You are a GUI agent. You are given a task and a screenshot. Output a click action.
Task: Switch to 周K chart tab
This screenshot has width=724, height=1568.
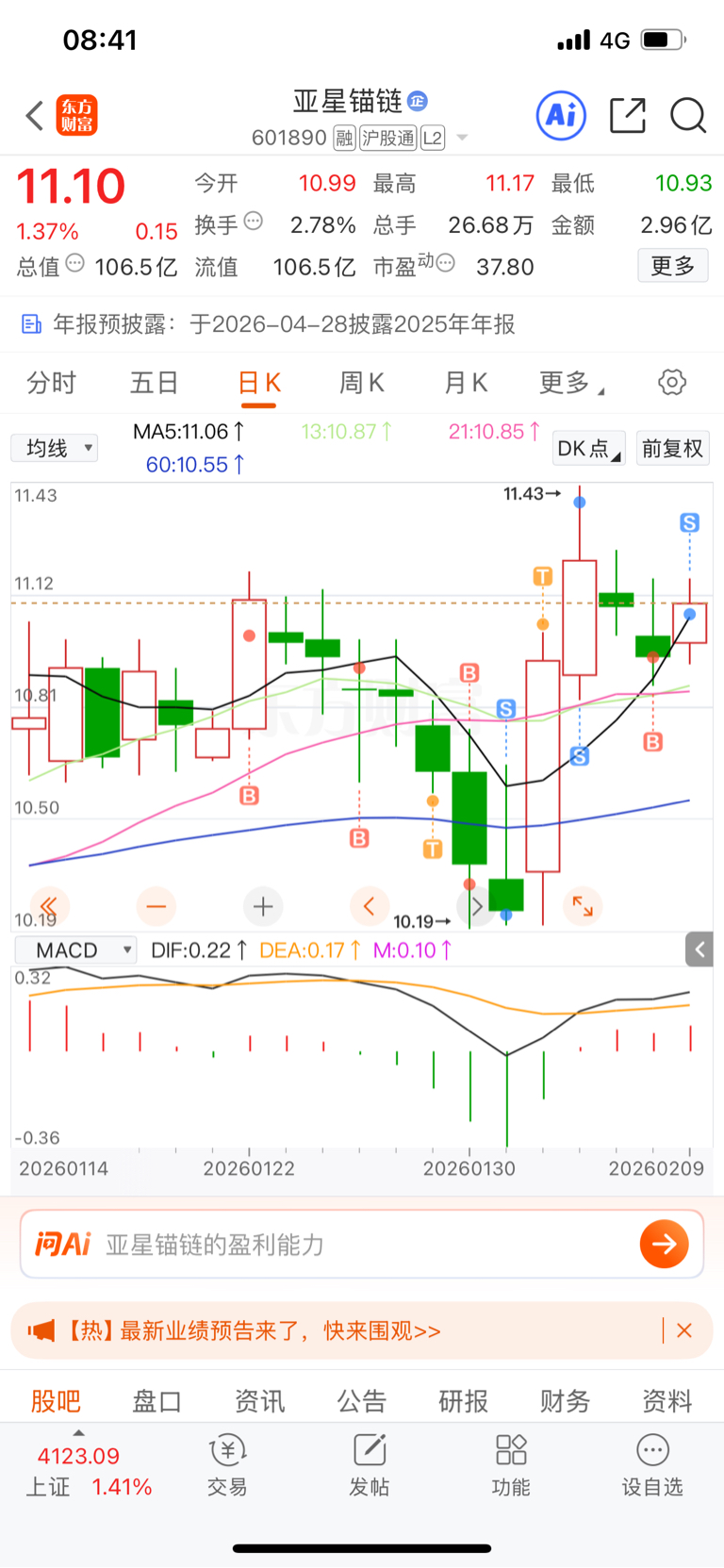tap(362, 382)
